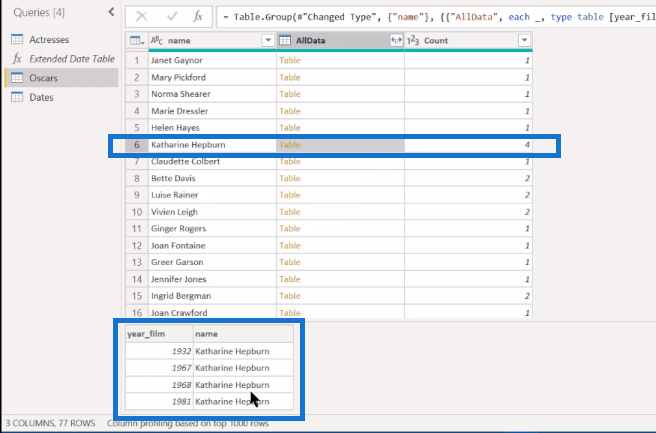
Task: Click the column profiling status text
Action: (x=187, y=423)
